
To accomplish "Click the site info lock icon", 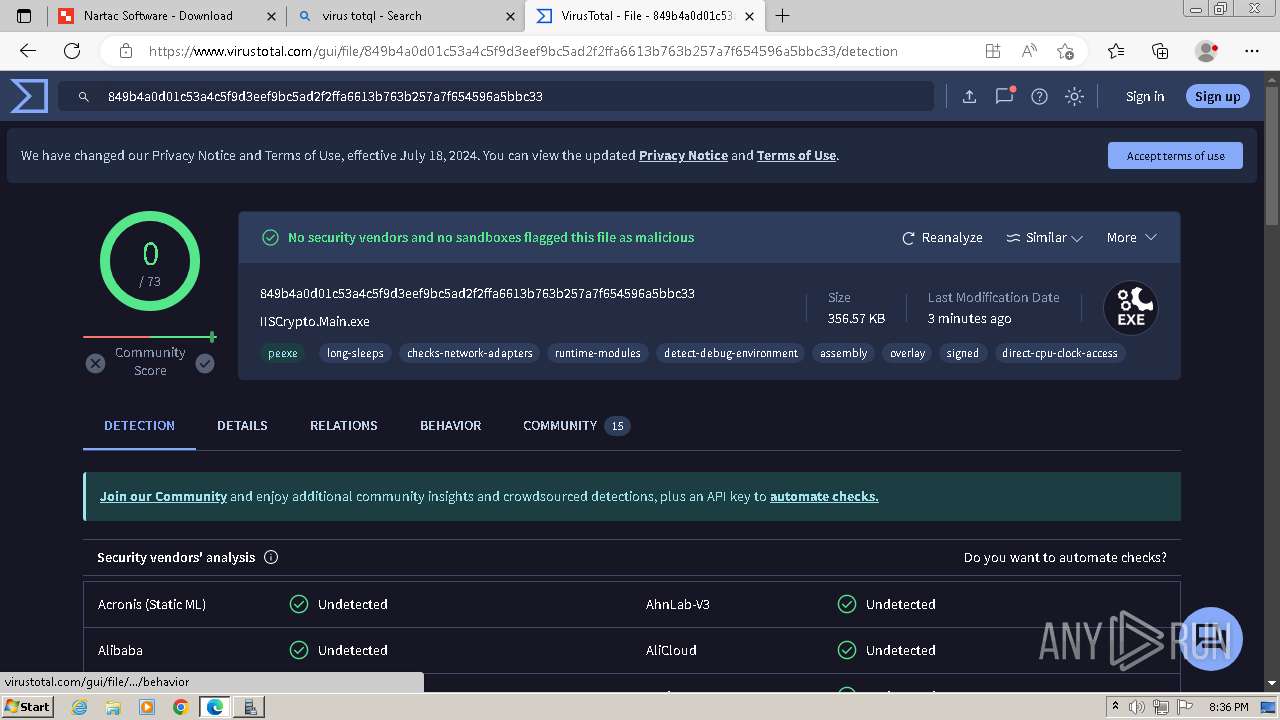I will click(126, 51).
